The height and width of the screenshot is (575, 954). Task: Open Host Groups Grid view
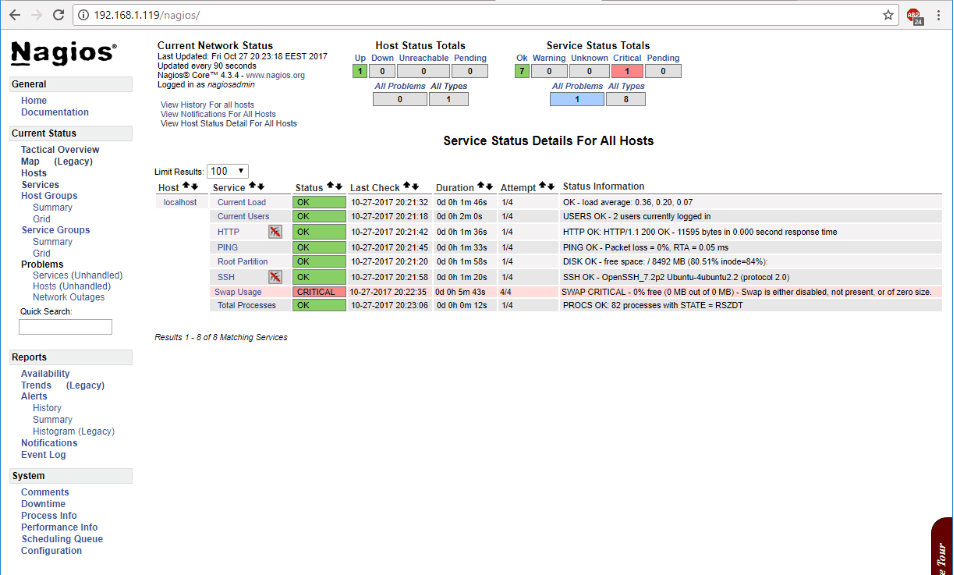point(41,219)
